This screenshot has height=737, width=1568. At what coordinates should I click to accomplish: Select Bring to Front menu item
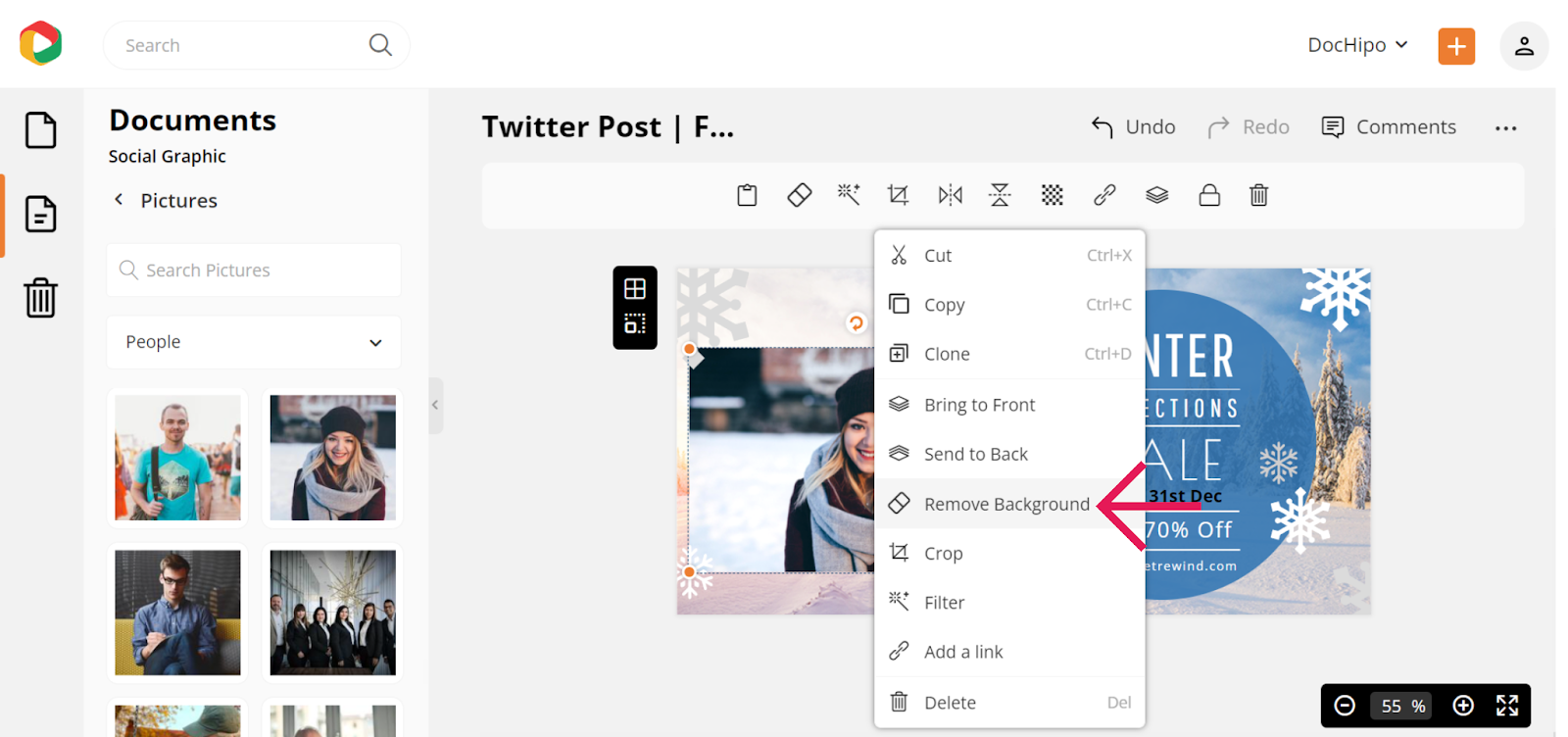click(x=1009, y=405)
